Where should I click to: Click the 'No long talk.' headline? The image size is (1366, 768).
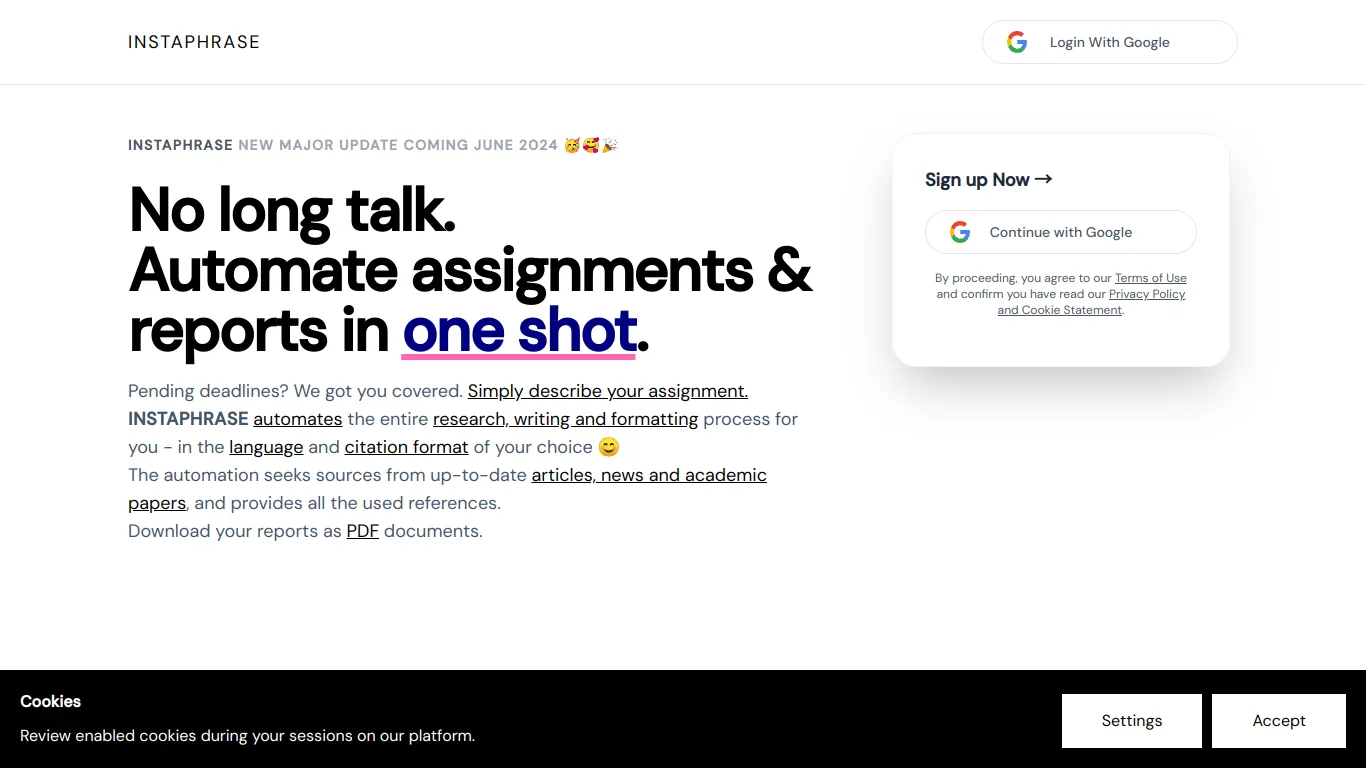pyautogui.click(x=293, y=211)
